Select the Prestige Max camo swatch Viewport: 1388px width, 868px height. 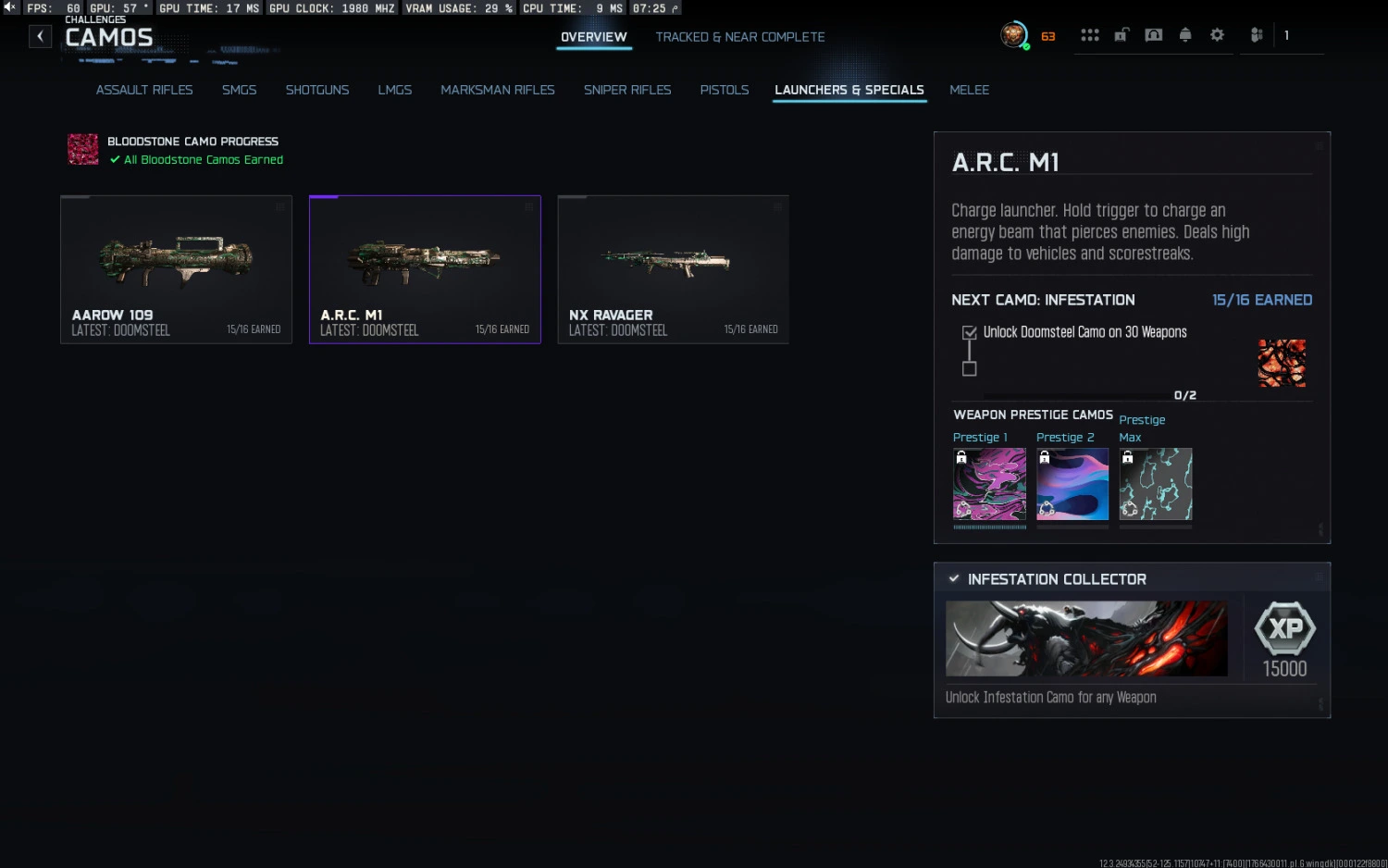point(1156,484)
